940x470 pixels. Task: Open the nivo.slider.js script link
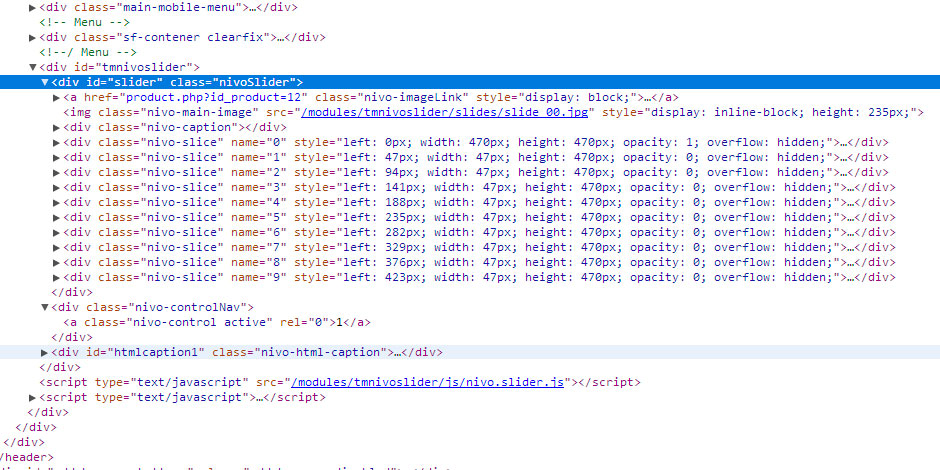[427, 382]
